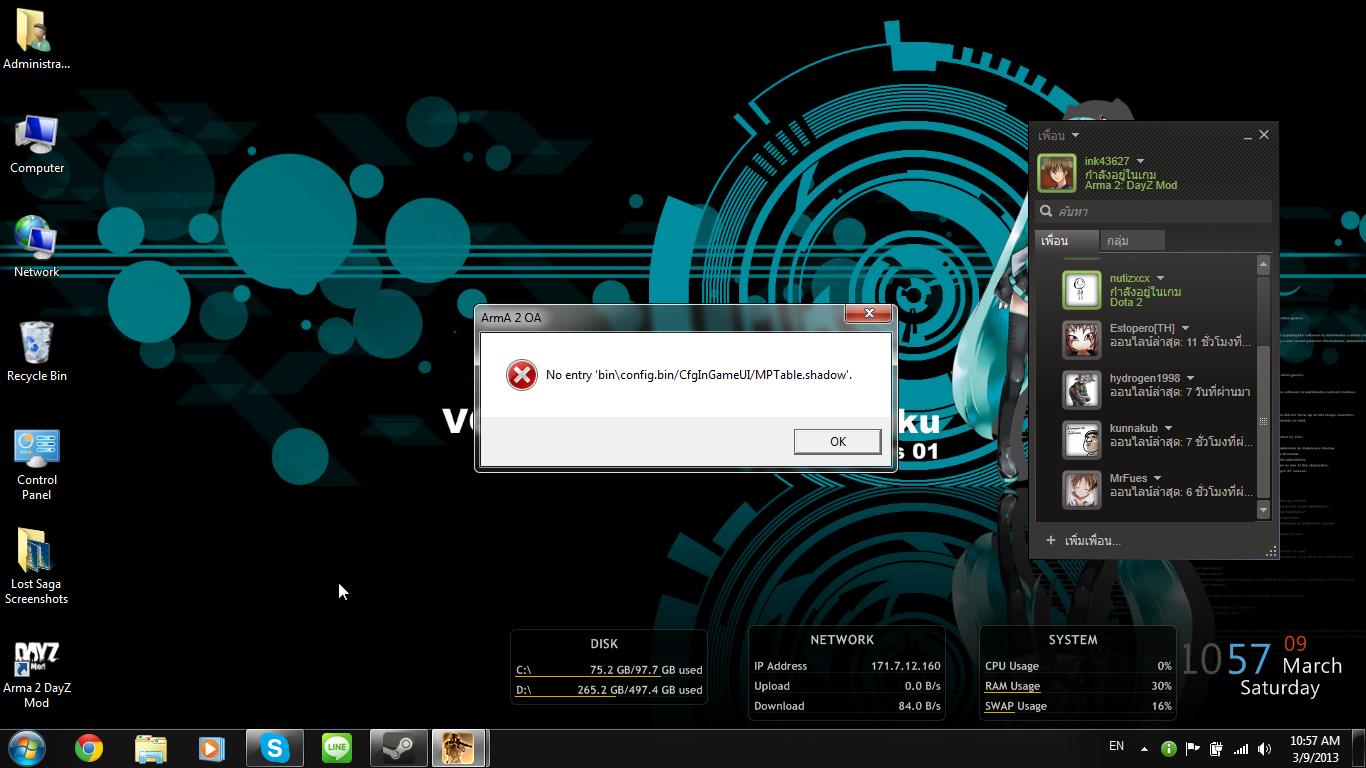Open the taskbar clock and date
1366x768 pixels.
[x=1314, y=749]
